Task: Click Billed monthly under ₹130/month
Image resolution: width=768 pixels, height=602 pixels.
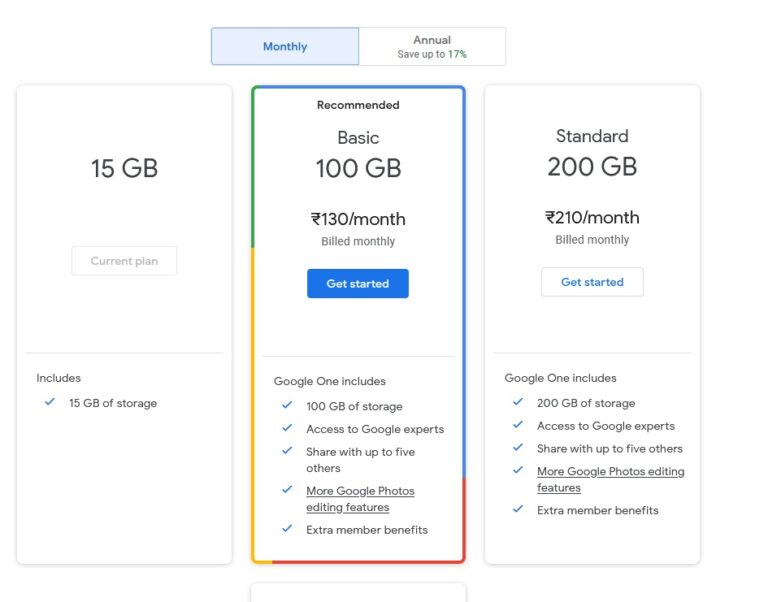Action: 358,241
